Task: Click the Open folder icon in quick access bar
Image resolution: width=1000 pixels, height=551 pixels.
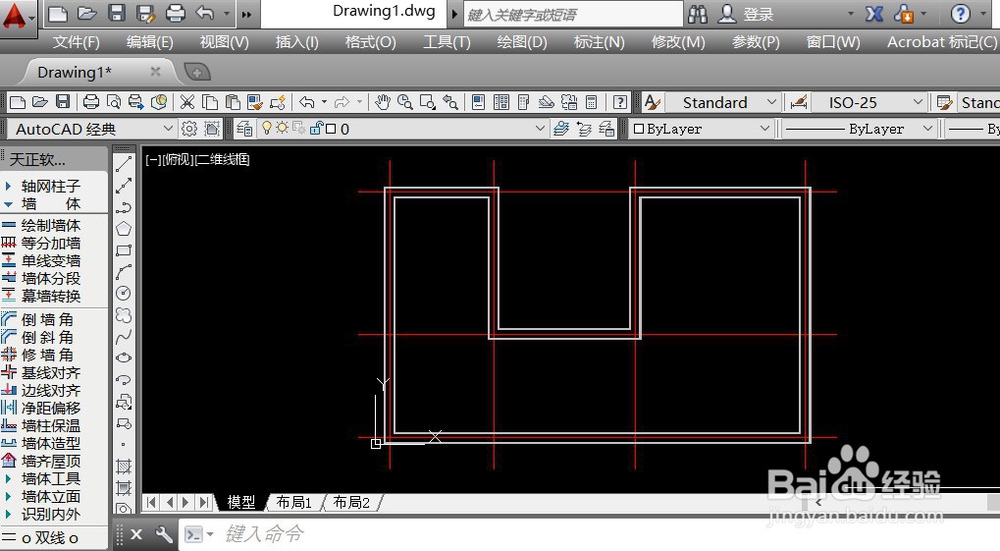Action: 87,13
